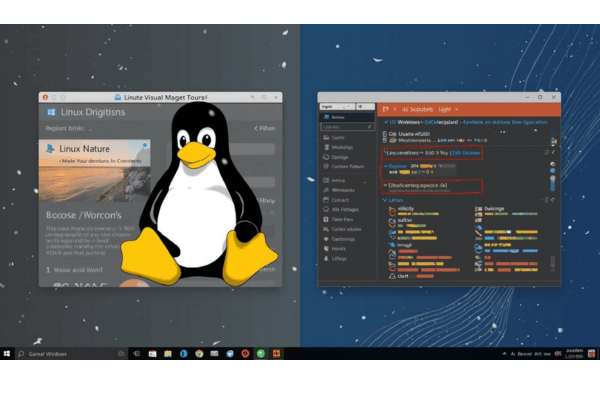600x400 pixels.
Task: Click the Filhon back button
Action: pyautogui.click(x=265, y=128)
